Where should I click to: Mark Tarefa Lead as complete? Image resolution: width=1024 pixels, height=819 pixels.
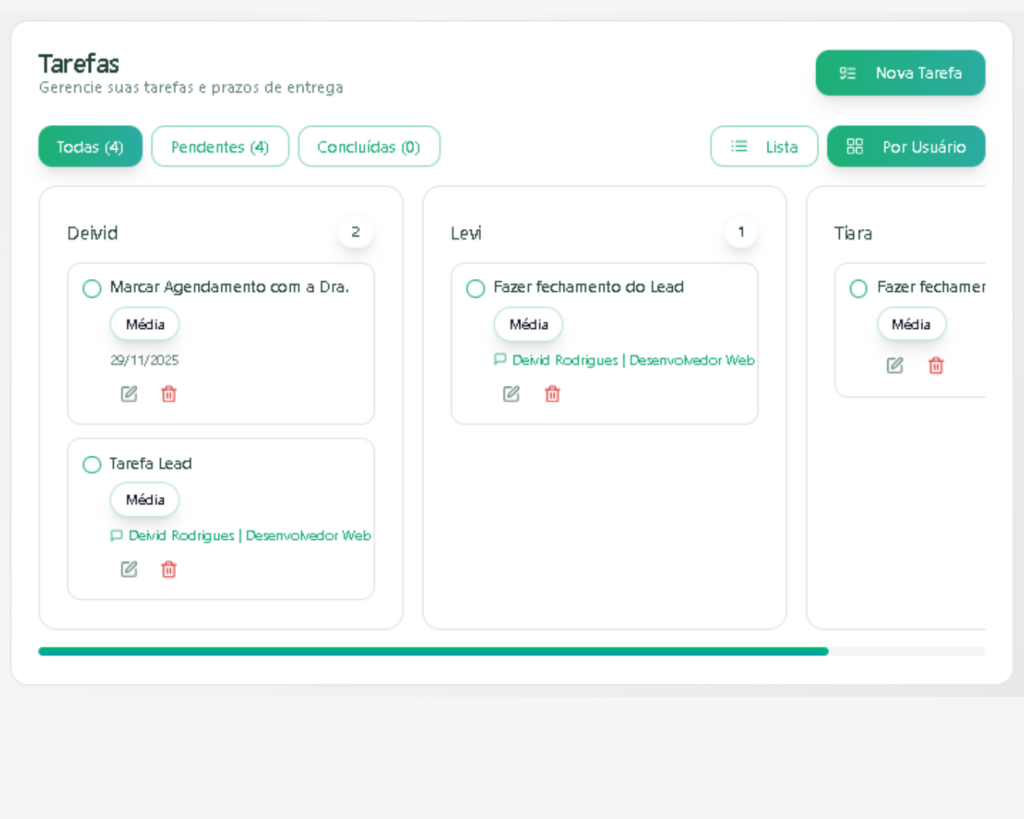pyautogui.click(x=92, y=465)
